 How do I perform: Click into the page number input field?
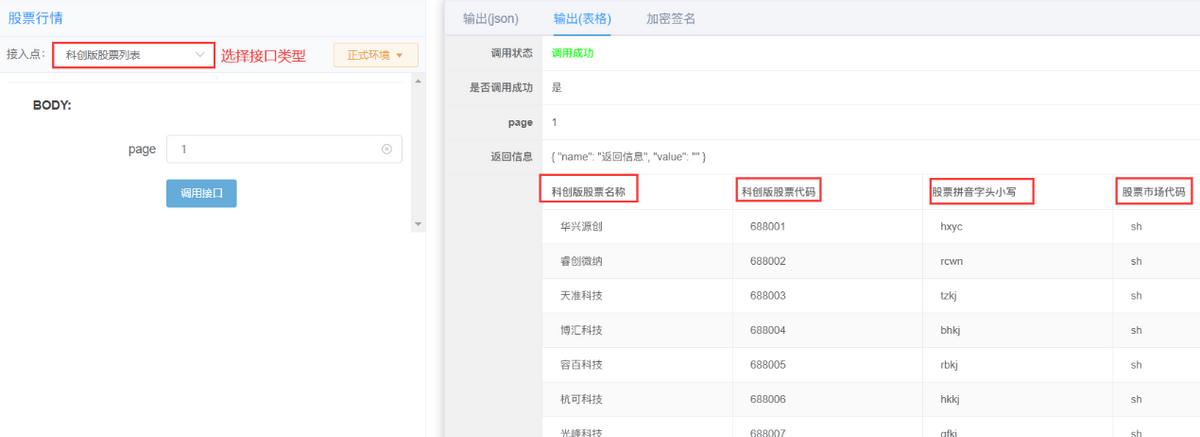pyautogui.click(x=270, y=149)
